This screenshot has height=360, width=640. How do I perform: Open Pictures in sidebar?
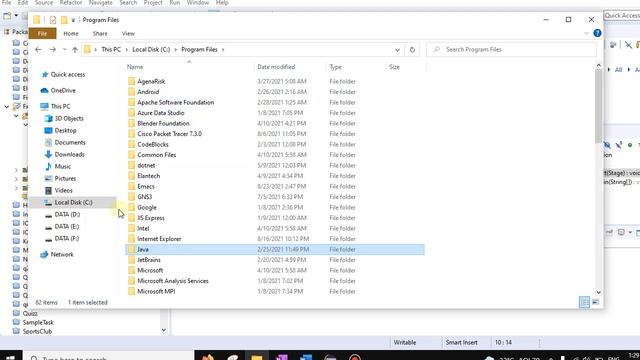[x=60, y=178]
